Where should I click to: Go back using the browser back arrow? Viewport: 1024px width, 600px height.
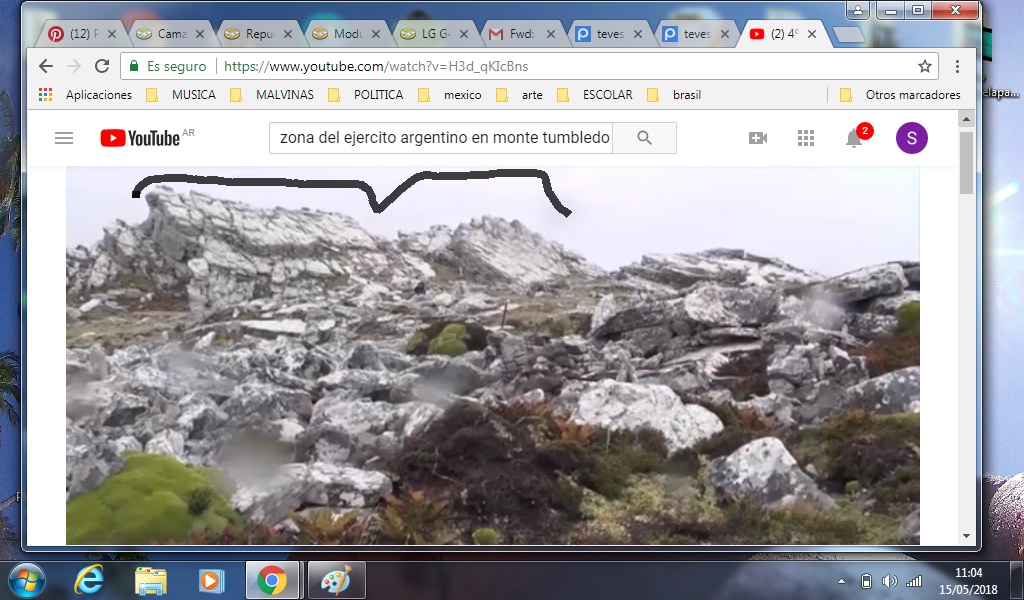[x=46, y=66]
